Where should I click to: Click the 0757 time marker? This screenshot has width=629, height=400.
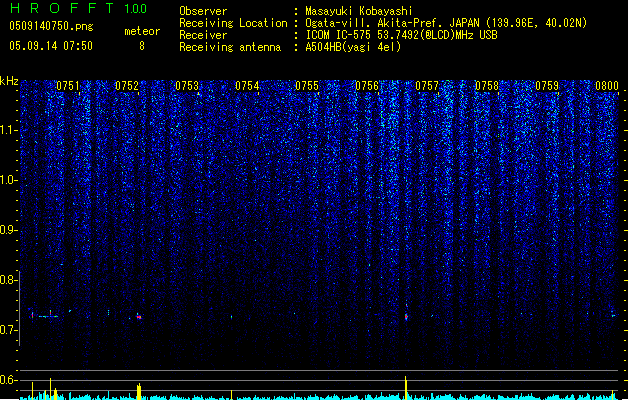(x=427, y=86)
